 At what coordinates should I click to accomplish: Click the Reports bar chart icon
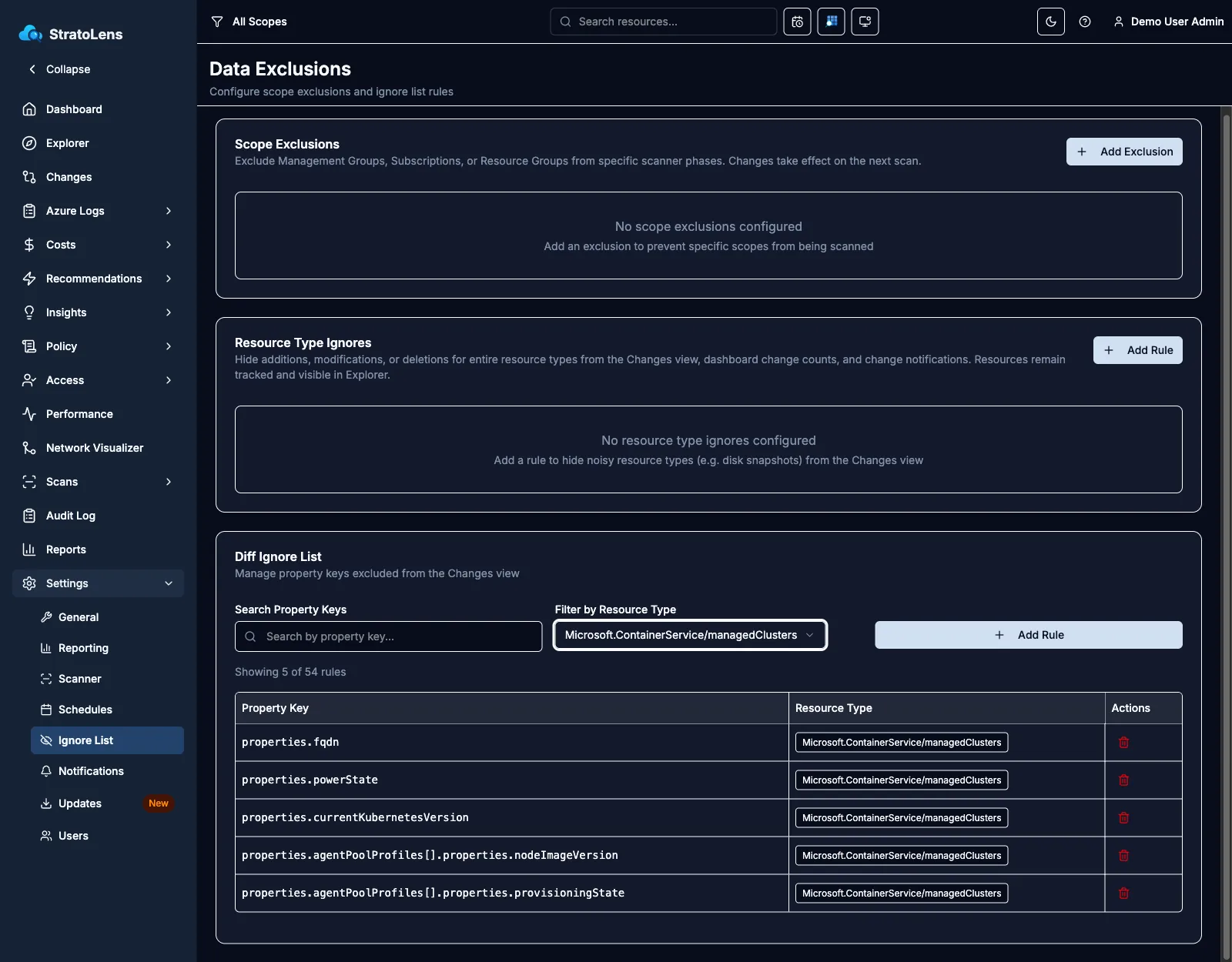pos(29,549)
